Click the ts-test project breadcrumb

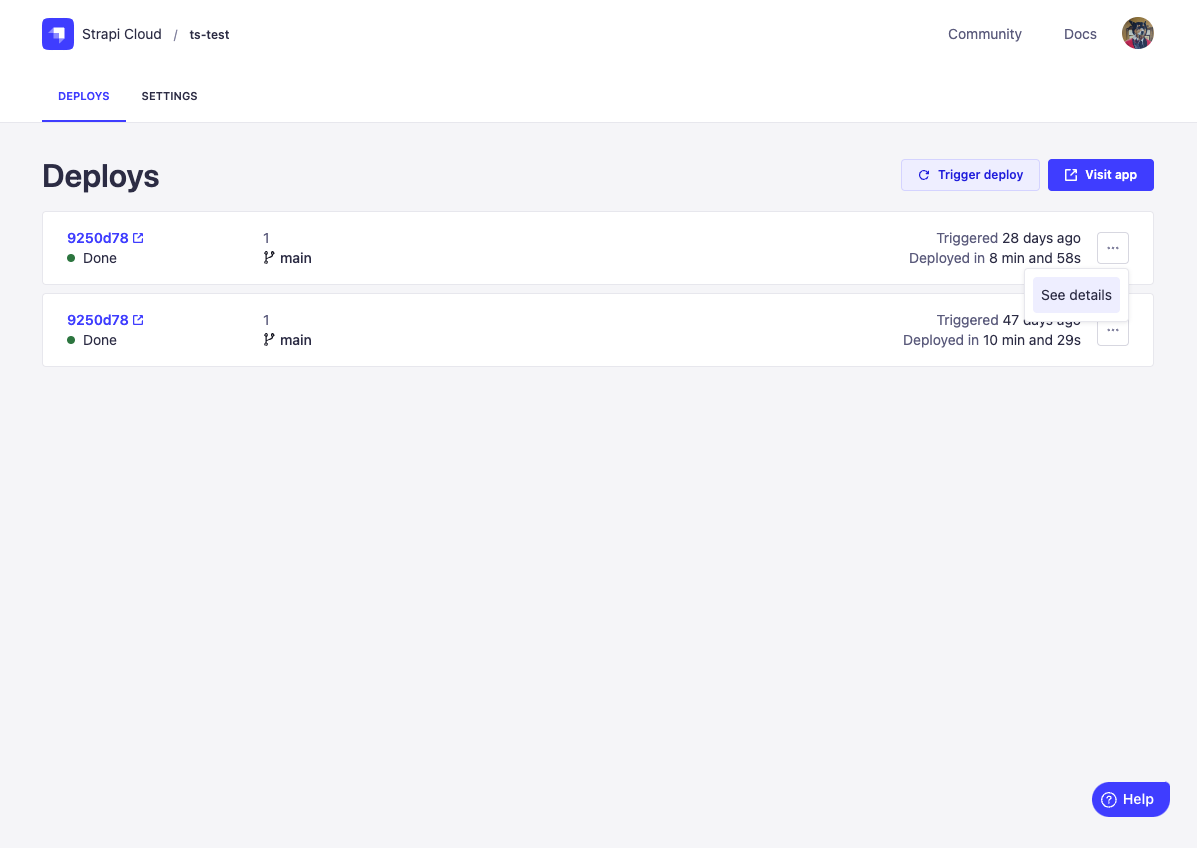coord(209,35)
